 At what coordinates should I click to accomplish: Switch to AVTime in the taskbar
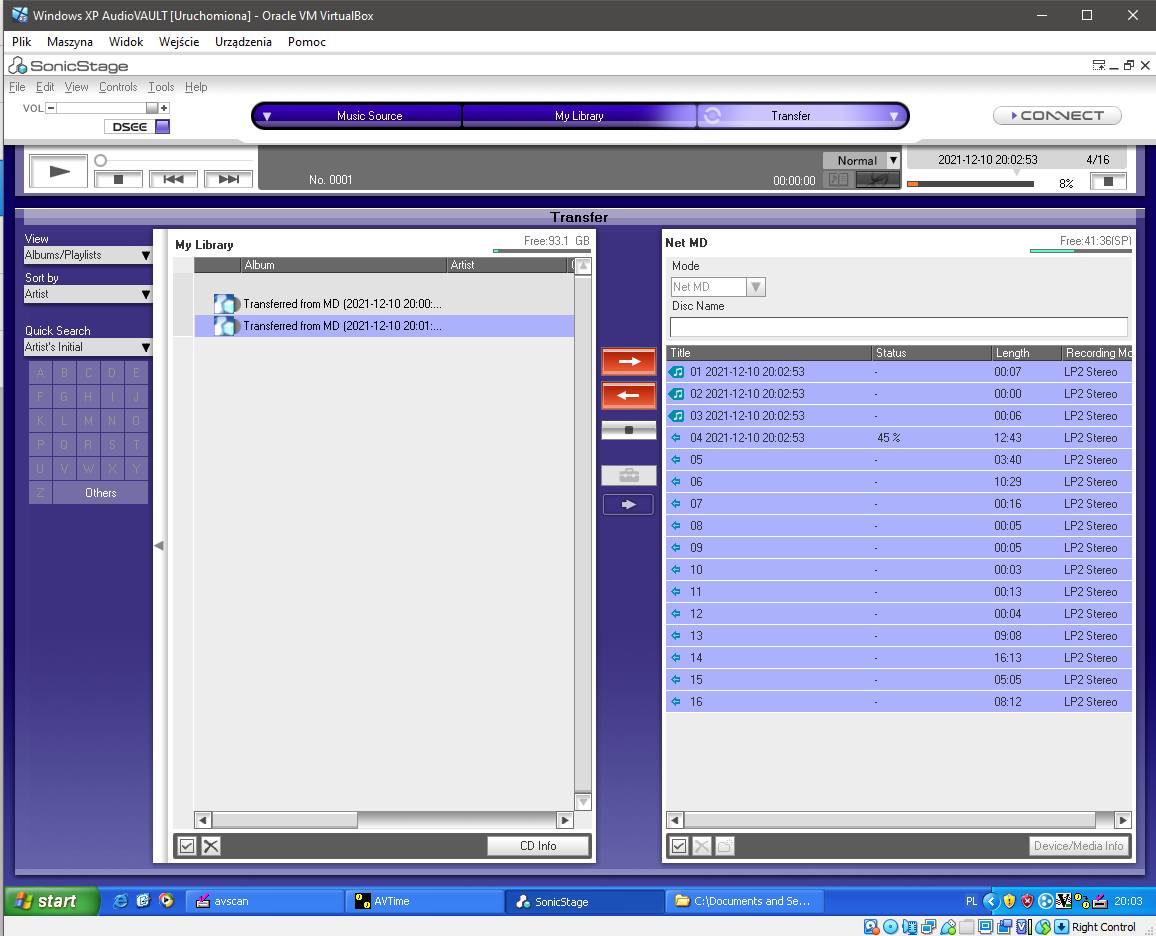pos(424,901)
